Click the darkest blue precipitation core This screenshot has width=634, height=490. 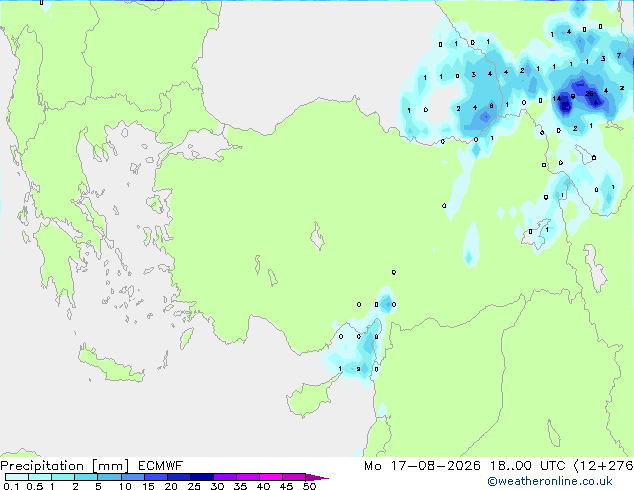click(565, 104)
